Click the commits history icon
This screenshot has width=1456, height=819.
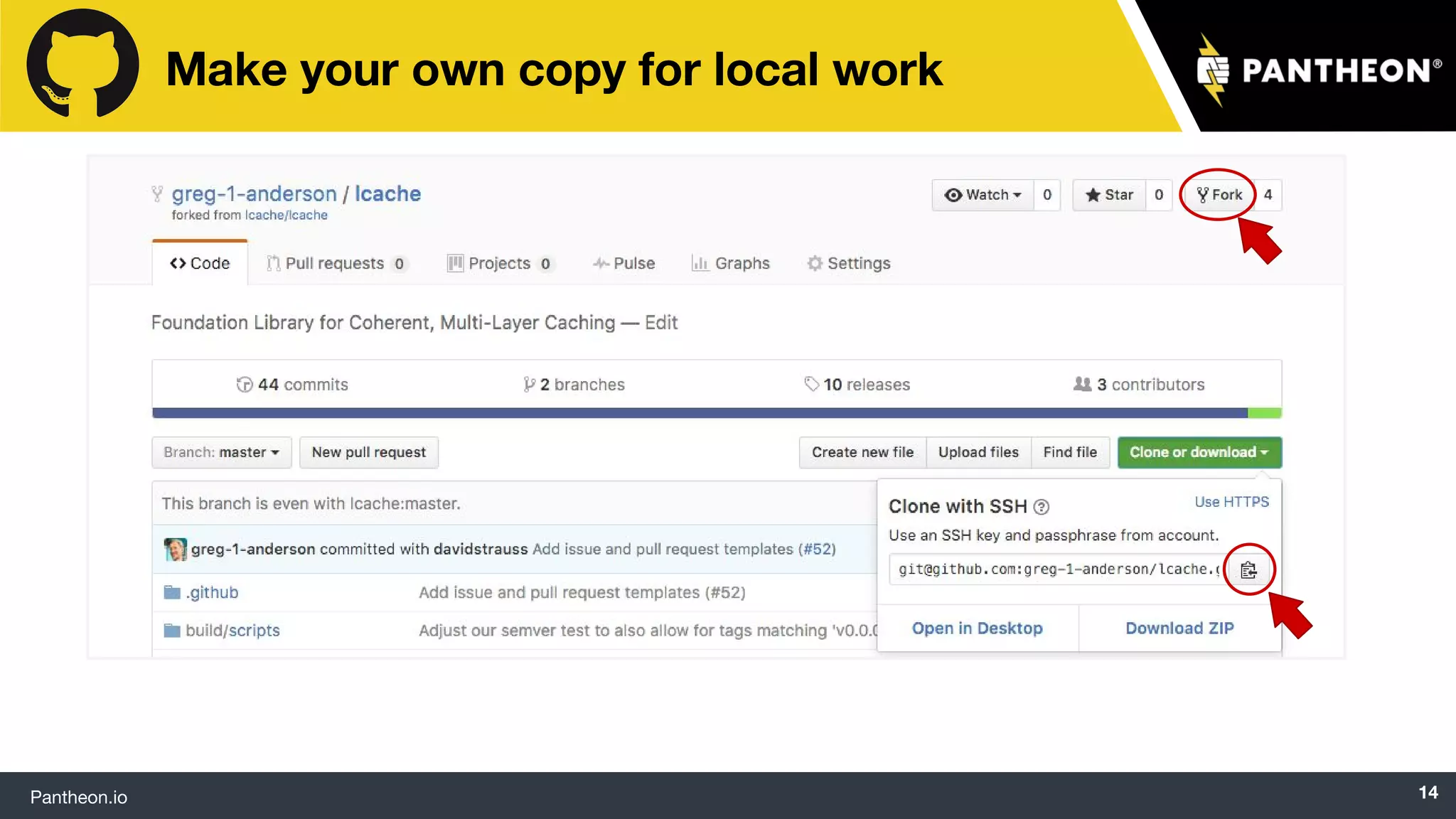(245, 385)
